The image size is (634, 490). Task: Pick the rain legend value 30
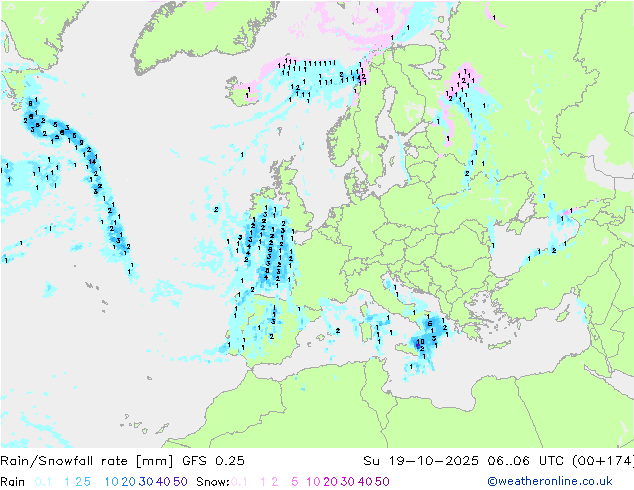[x=146, y=482]
